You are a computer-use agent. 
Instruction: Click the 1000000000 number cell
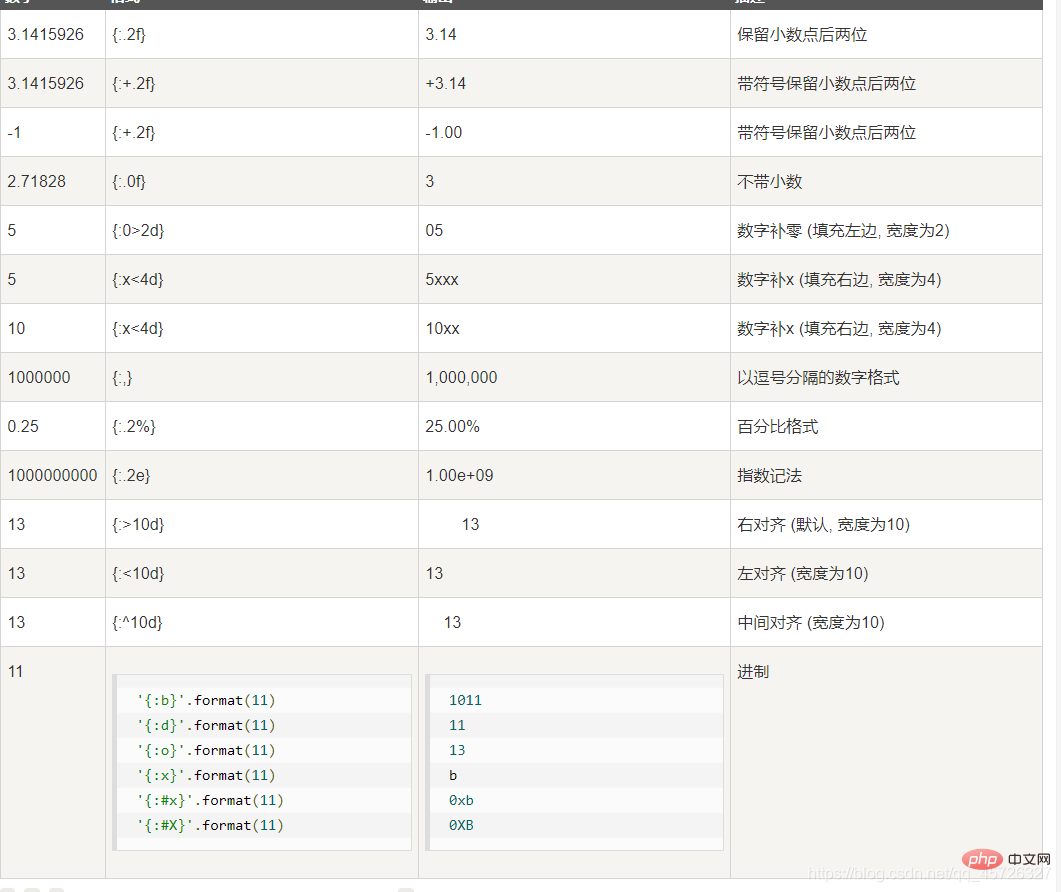[52, 475]
